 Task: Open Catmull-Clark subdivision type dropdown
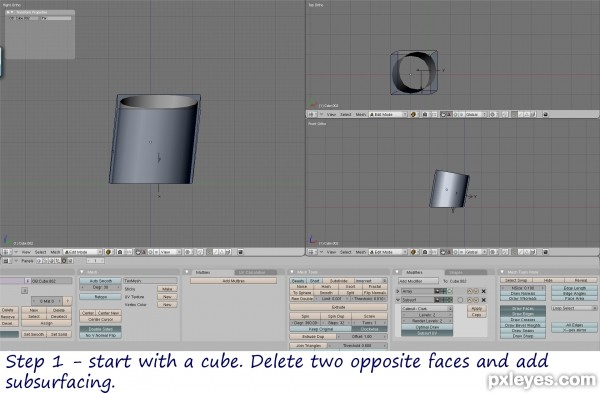pyautogui.click(x=427, y=308)
